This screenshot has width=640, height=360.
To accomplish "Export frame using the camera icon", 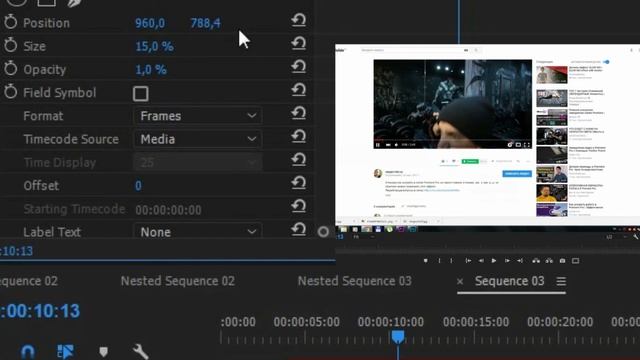I will pyautogui.click(x=562, y=260).
